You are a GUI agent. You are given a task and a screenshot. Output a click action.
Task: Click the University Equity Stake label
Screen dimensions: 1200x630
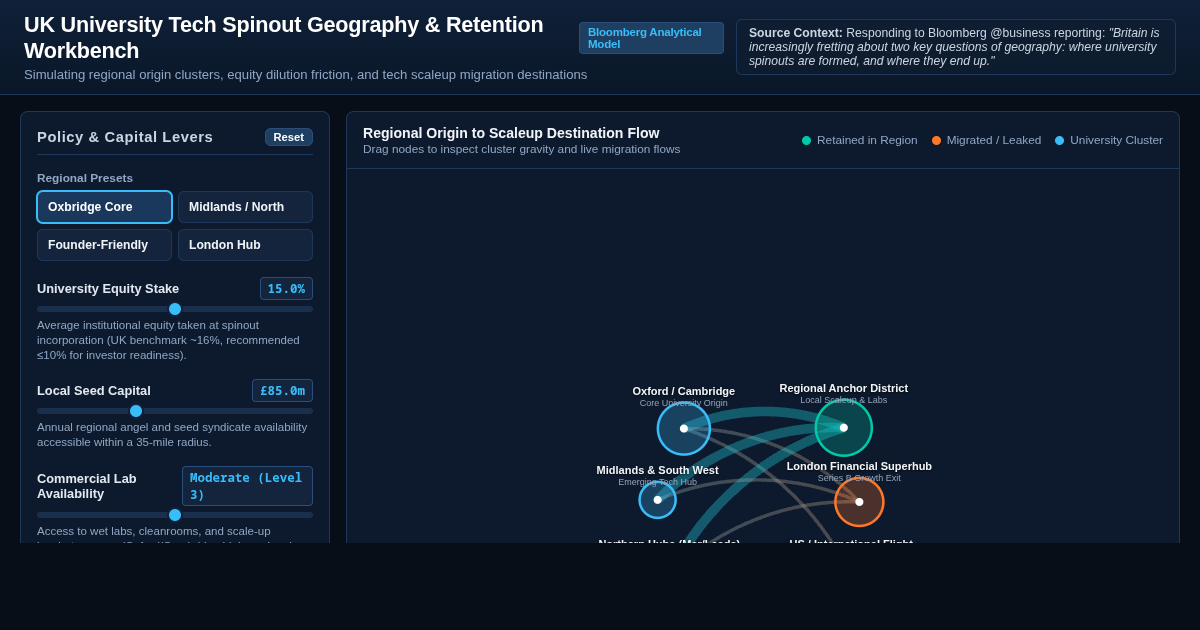coord(108,289)
